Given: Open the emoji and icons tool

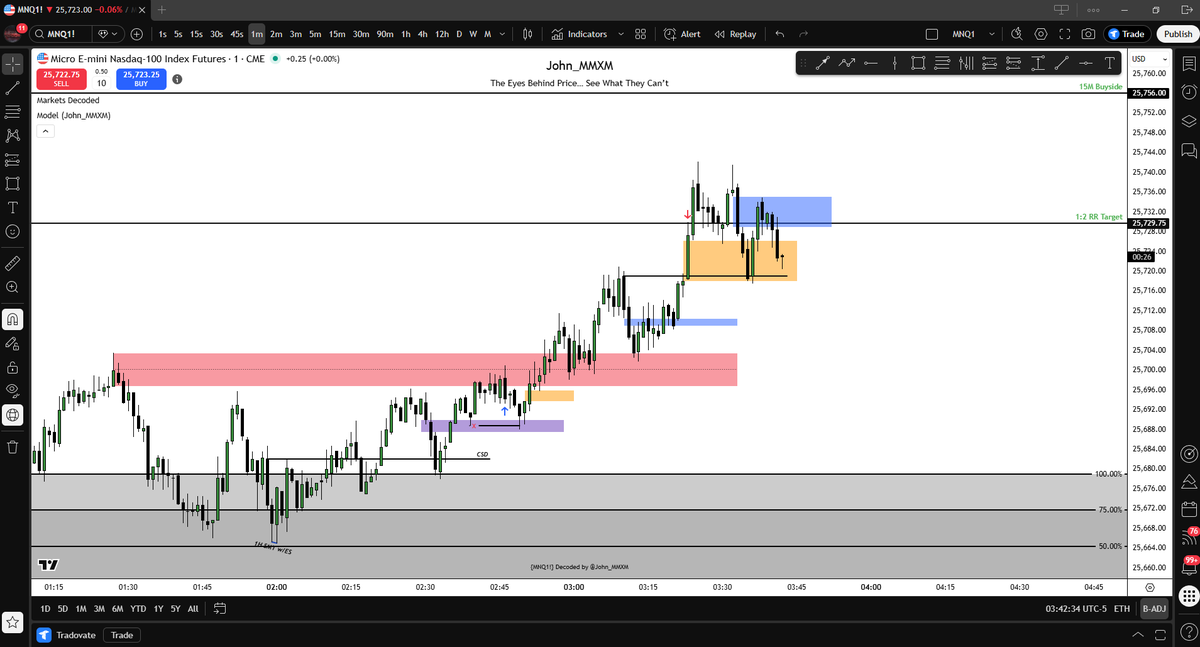Looking at the screenshot, I should pyautogui.click(x=13, y=231).
